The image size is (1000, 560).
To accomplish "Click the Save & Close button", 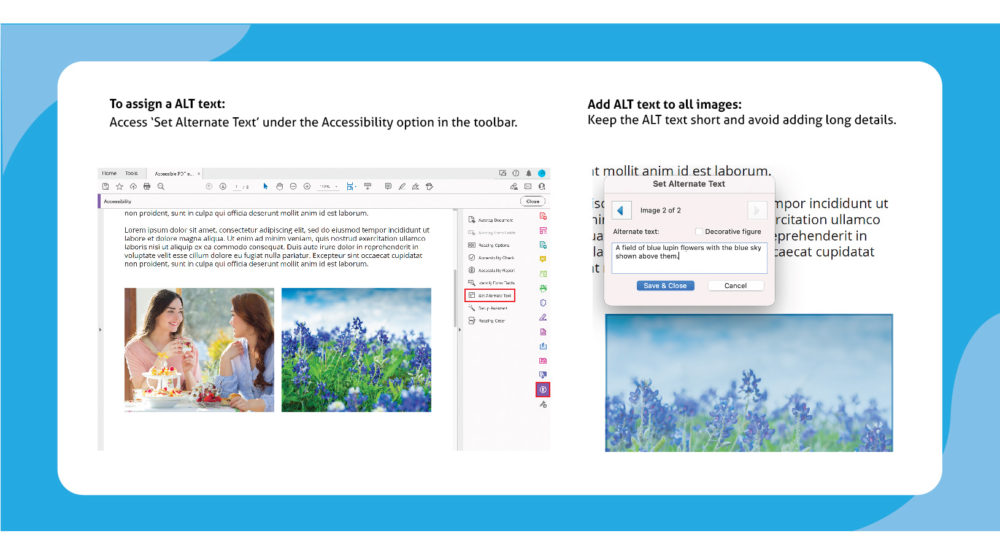I will pyautogui.click(x=665, y=286).
